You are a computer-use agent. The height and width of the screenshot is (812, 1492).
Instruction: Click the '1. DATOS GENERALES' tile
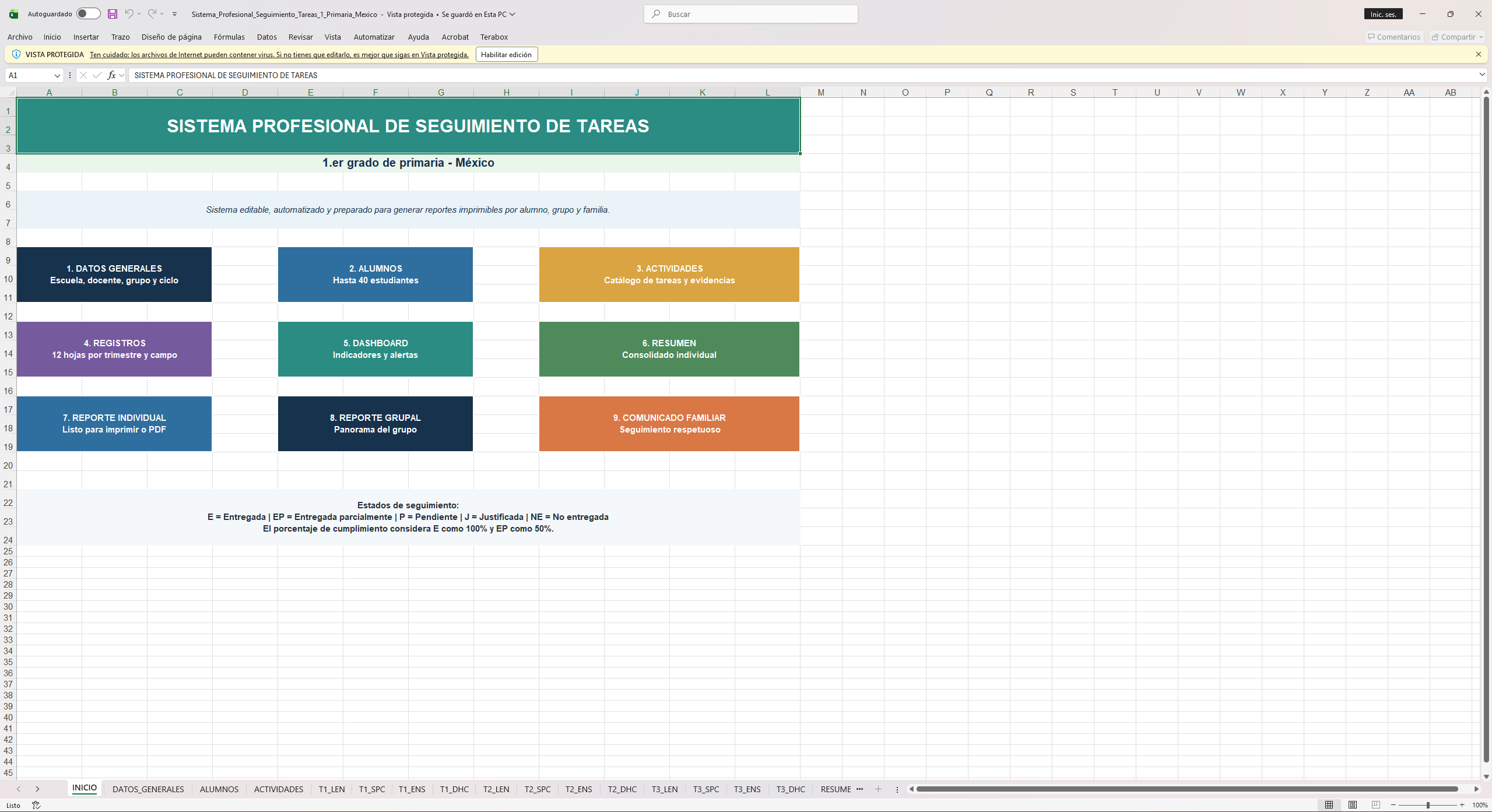click(114, 275)
